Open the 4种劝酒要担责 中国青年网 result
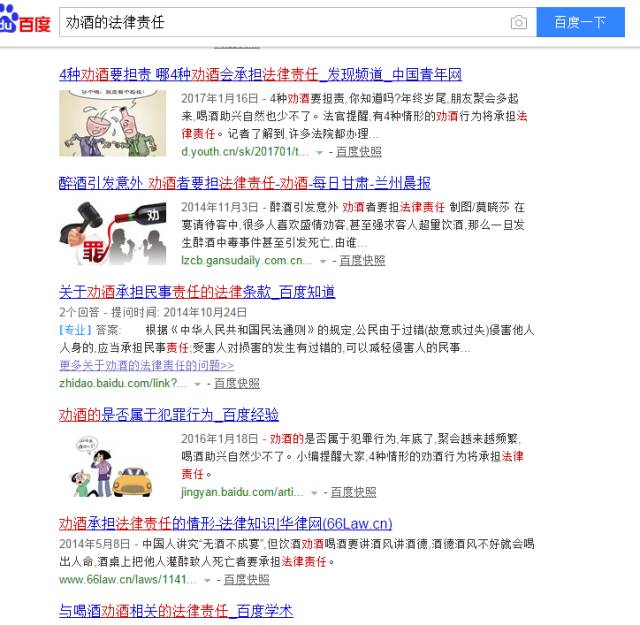This screenshot has height=625, width=640. (x=260, y=74)
